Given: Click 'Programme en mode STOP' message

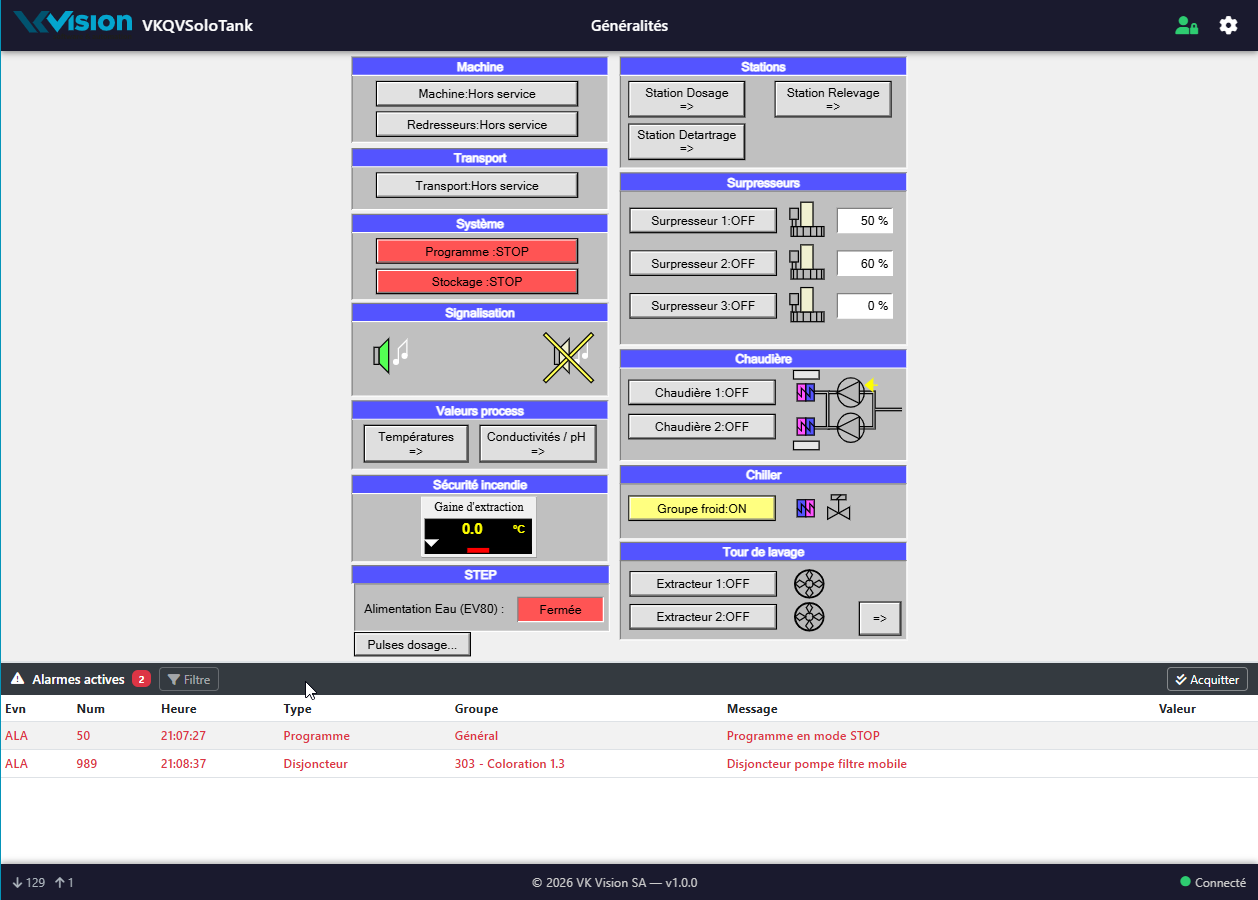Looking at the screenshot, I should (x=803, y=736).
